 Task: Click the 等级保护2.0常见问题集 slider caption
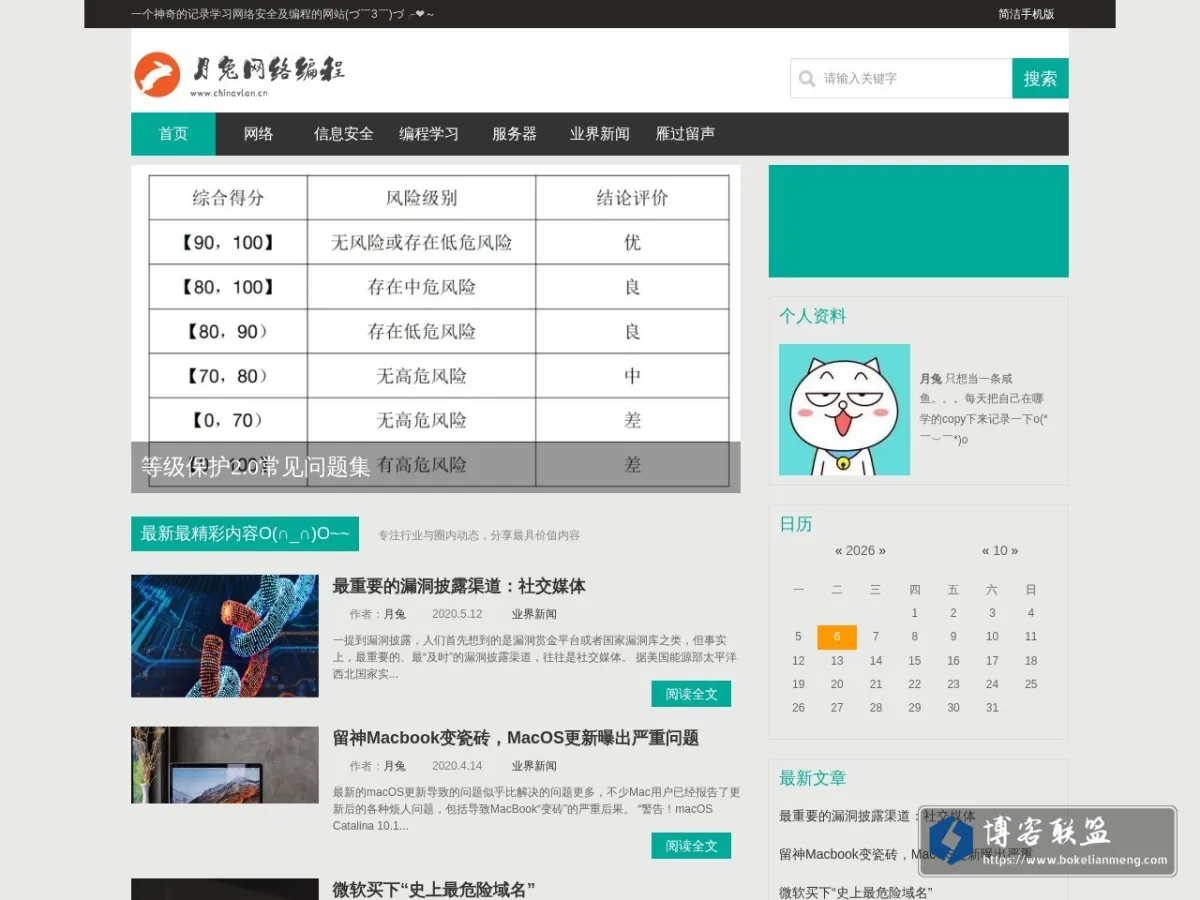[255, 467]
